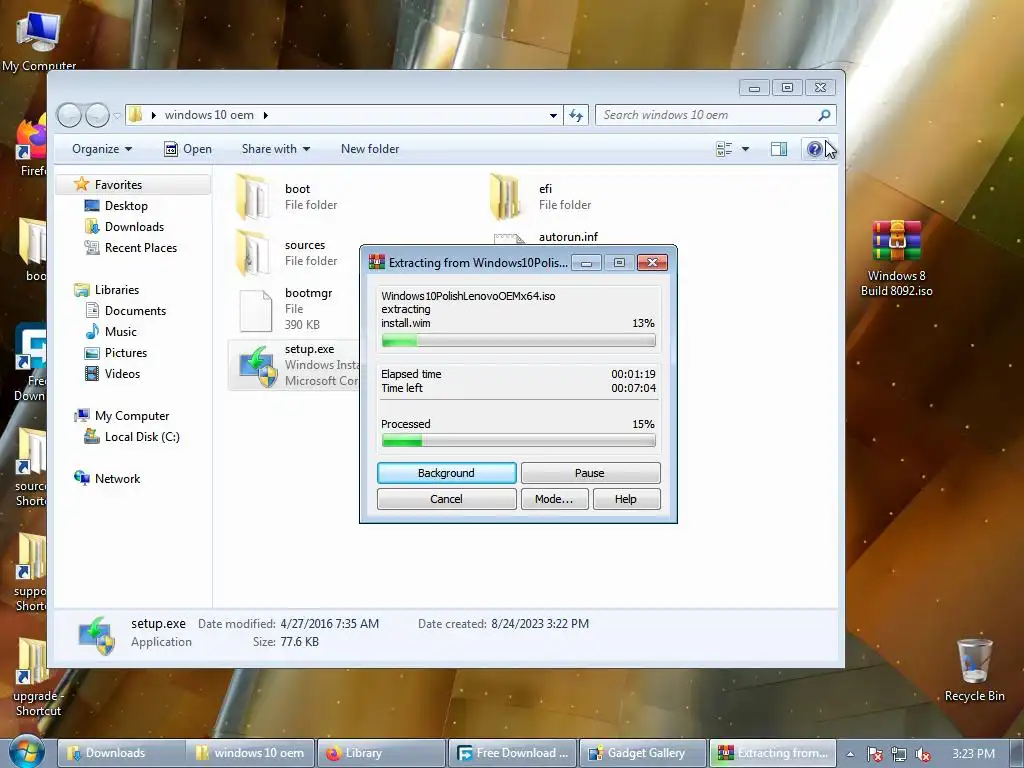Open the Organize menu

coord(102,149)
